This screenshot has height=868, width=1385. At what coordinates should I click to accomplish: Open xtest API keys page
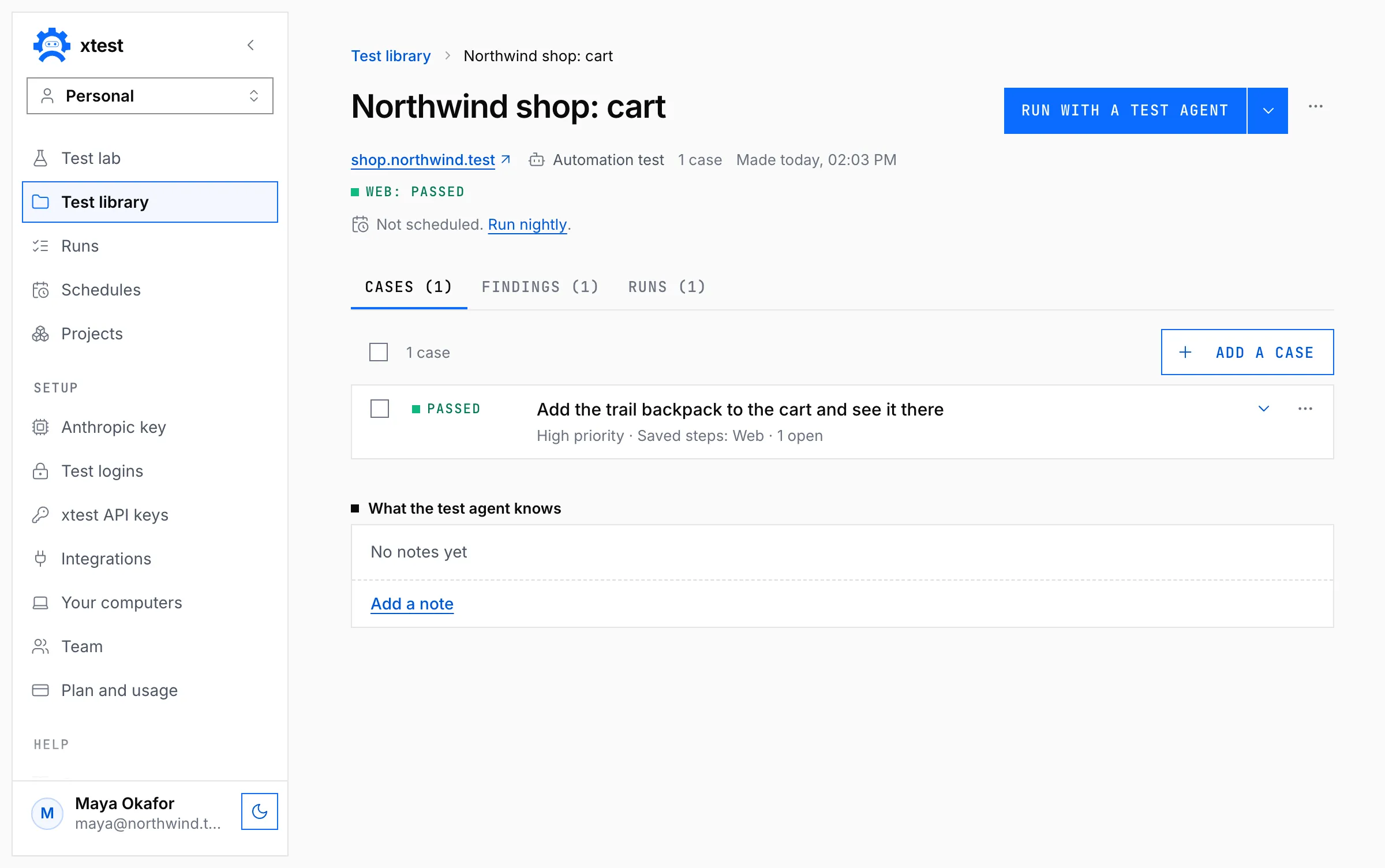pos(150,515)
